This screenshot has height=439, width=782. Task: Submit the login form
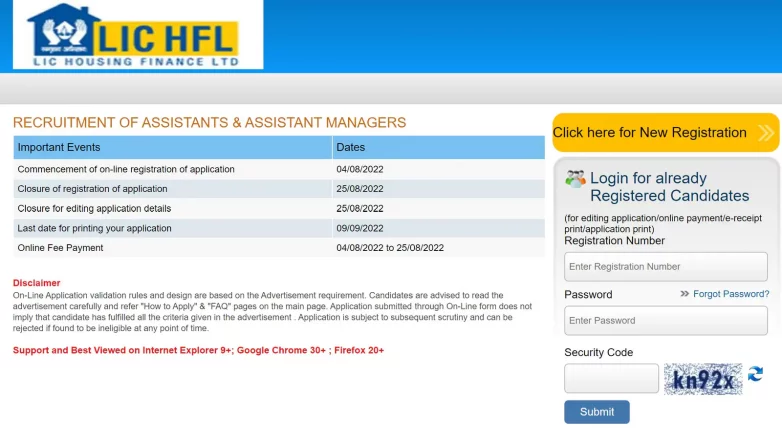pyautogui.click(x=596, y=412)
